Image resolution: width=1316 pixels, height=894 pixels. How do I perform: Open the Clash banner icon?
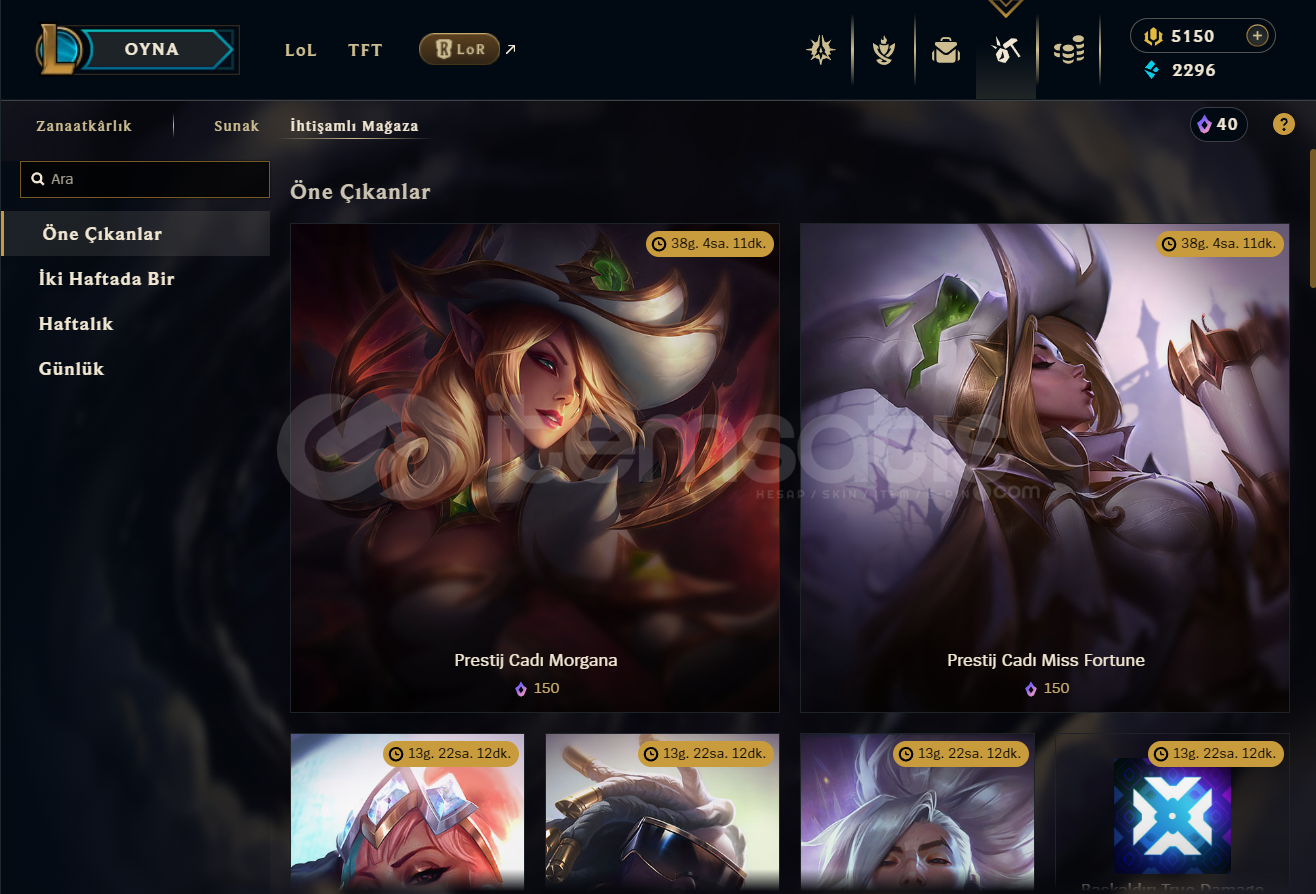pyautogui.click(x=883, y=49)
